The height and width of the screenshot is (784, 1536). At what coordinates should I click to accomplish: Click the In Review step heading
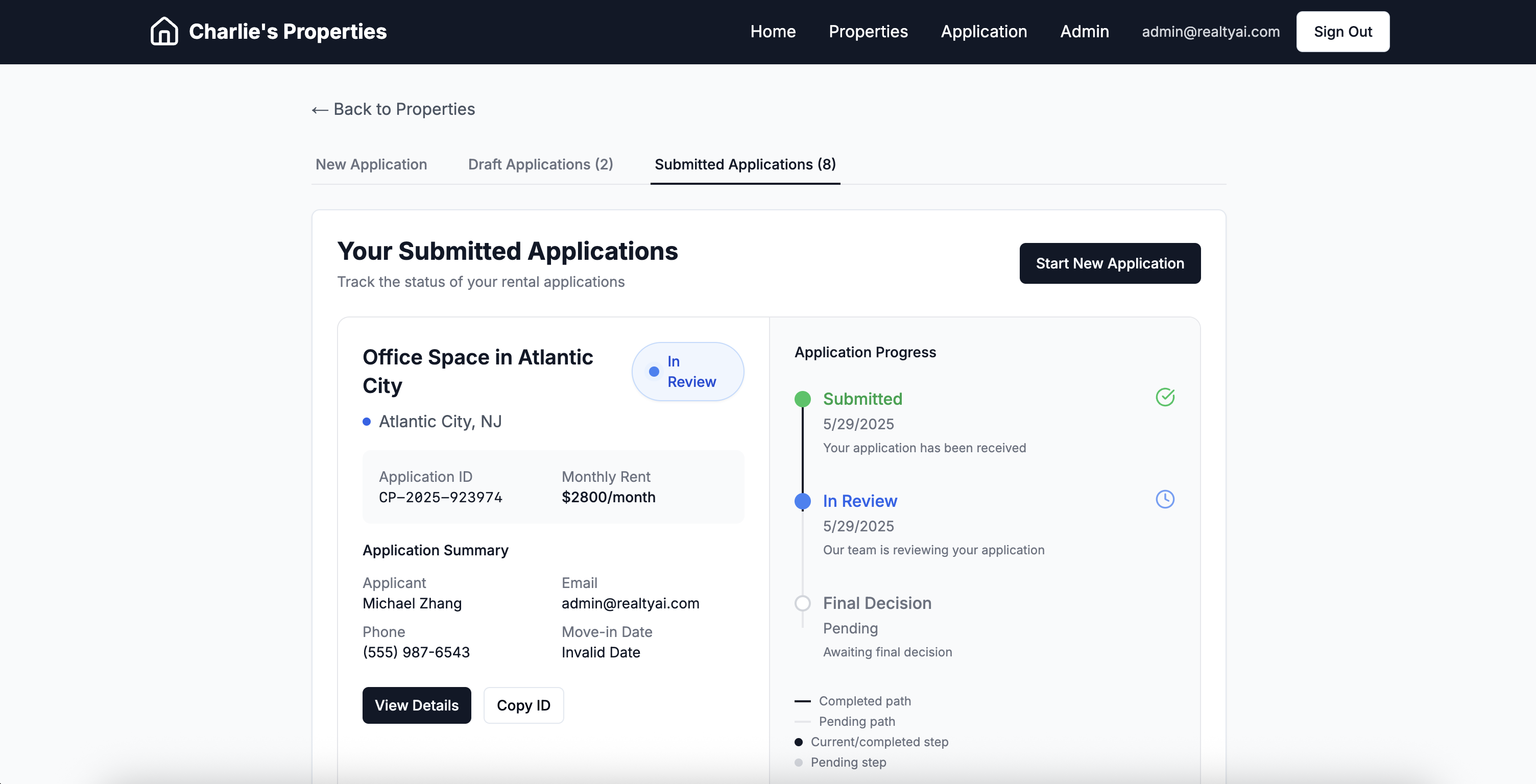click(x=860, y=501)
